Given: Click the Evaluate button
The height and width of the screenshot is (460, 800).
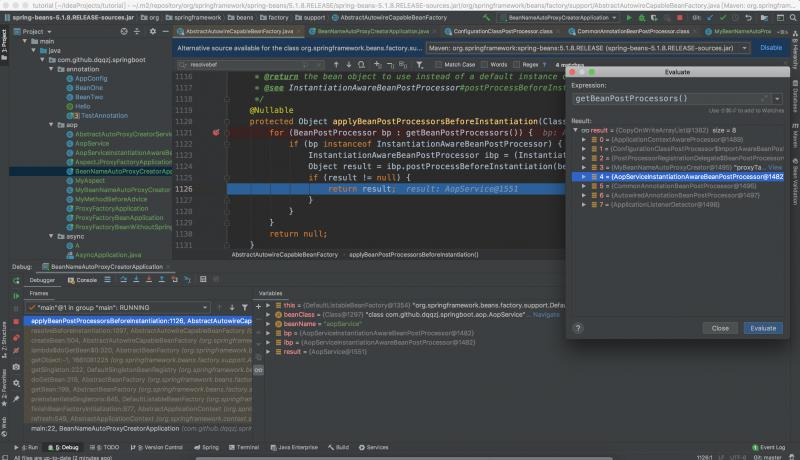Looking at the screenshot, I should (x=763, y=328).
